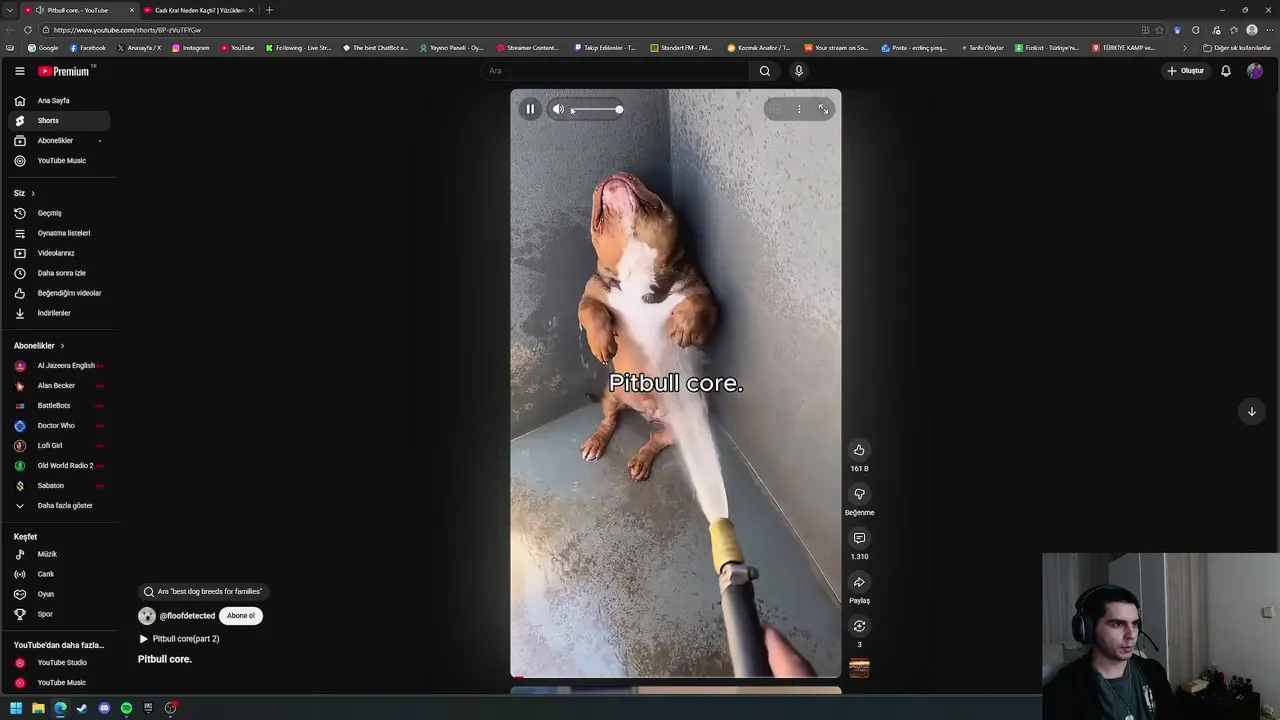The width and height of the screenshot is (1280, 720).
Task: Click the search magnifier button
Action: [765, 71]
